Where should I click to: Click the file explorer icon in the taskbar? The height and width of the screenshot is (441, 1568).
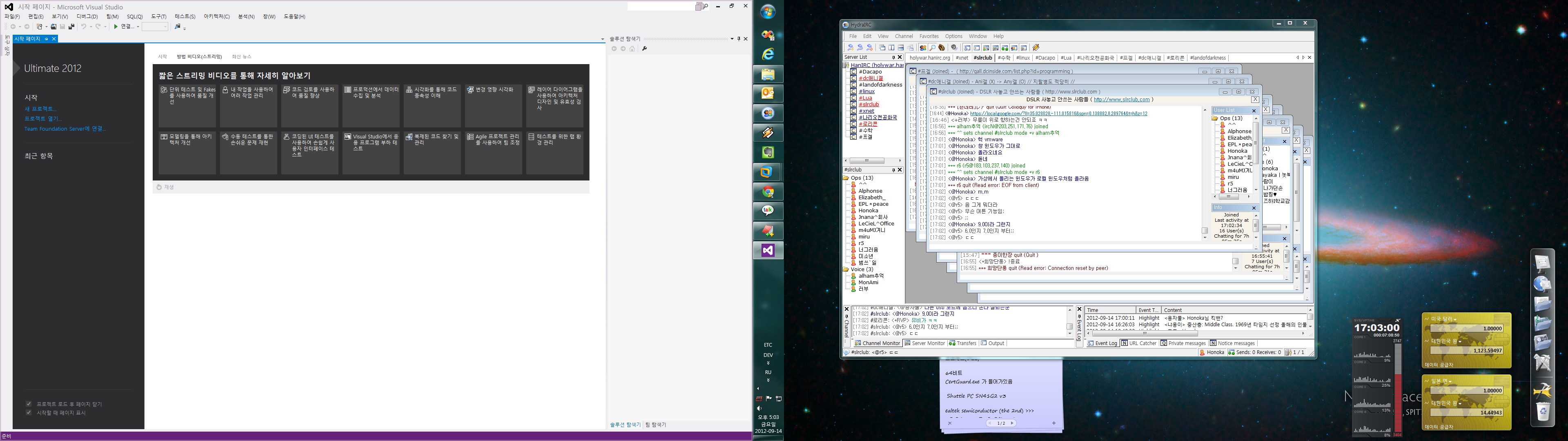coord(768,74)
